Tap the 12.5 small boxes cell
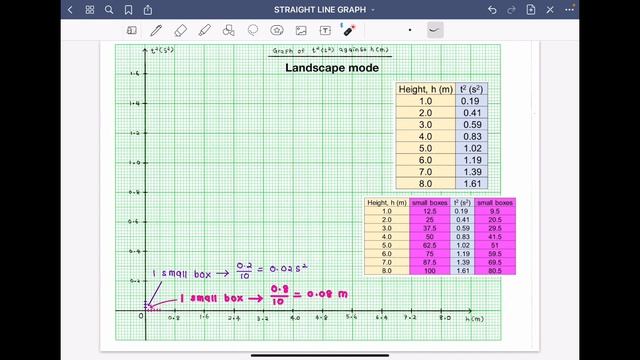640x360 pixels. click(x=429, y=211)
